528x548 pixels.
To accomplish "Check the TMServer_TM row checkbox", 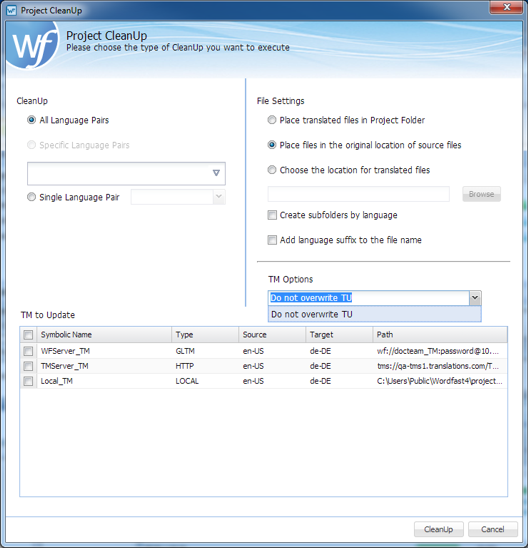I will tap(28, 366).
